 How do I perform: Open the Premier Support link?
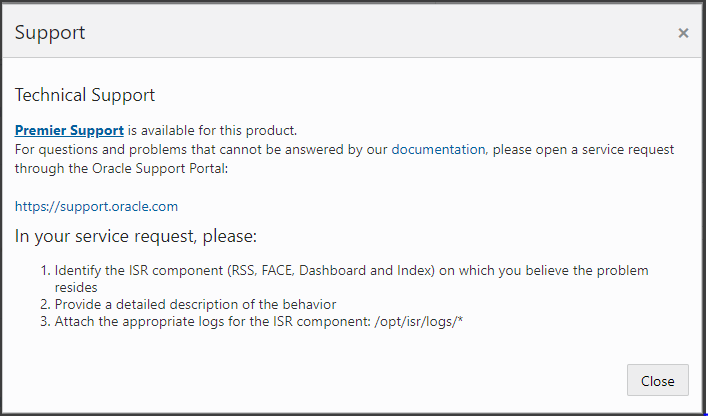[69, 130]
